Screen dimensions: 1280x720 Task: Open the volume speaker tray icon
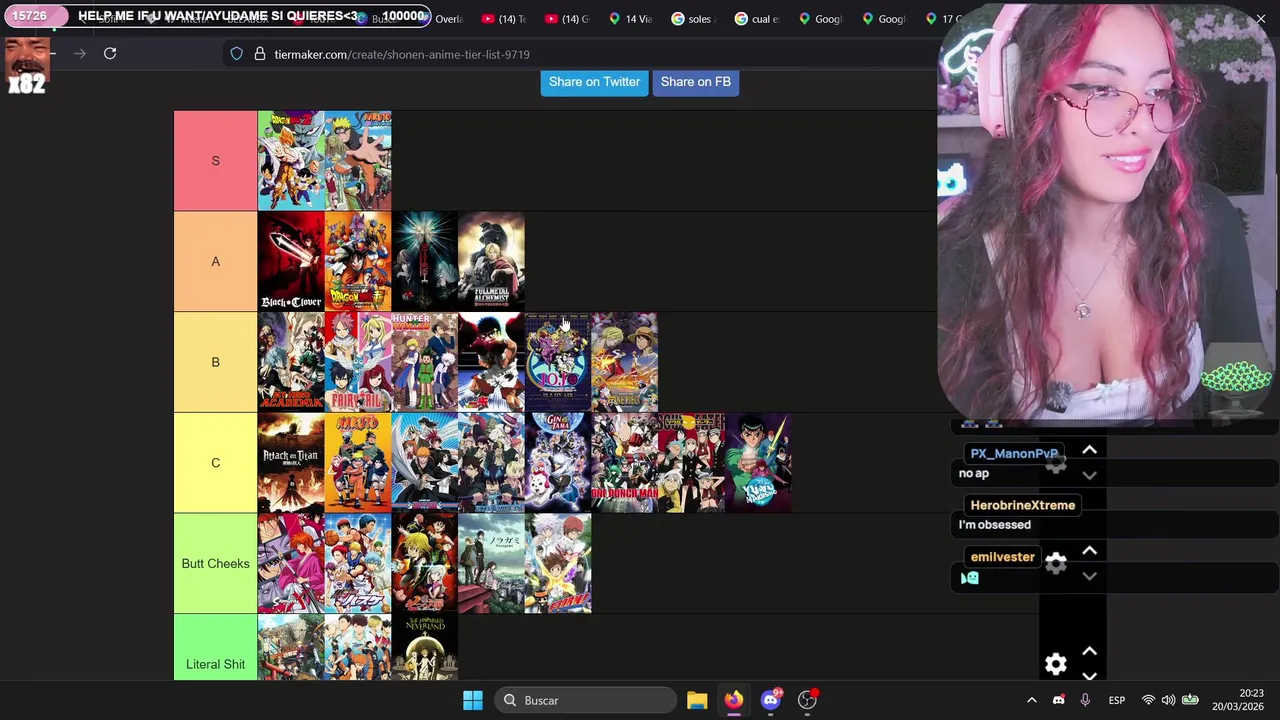coord(1169,700)
